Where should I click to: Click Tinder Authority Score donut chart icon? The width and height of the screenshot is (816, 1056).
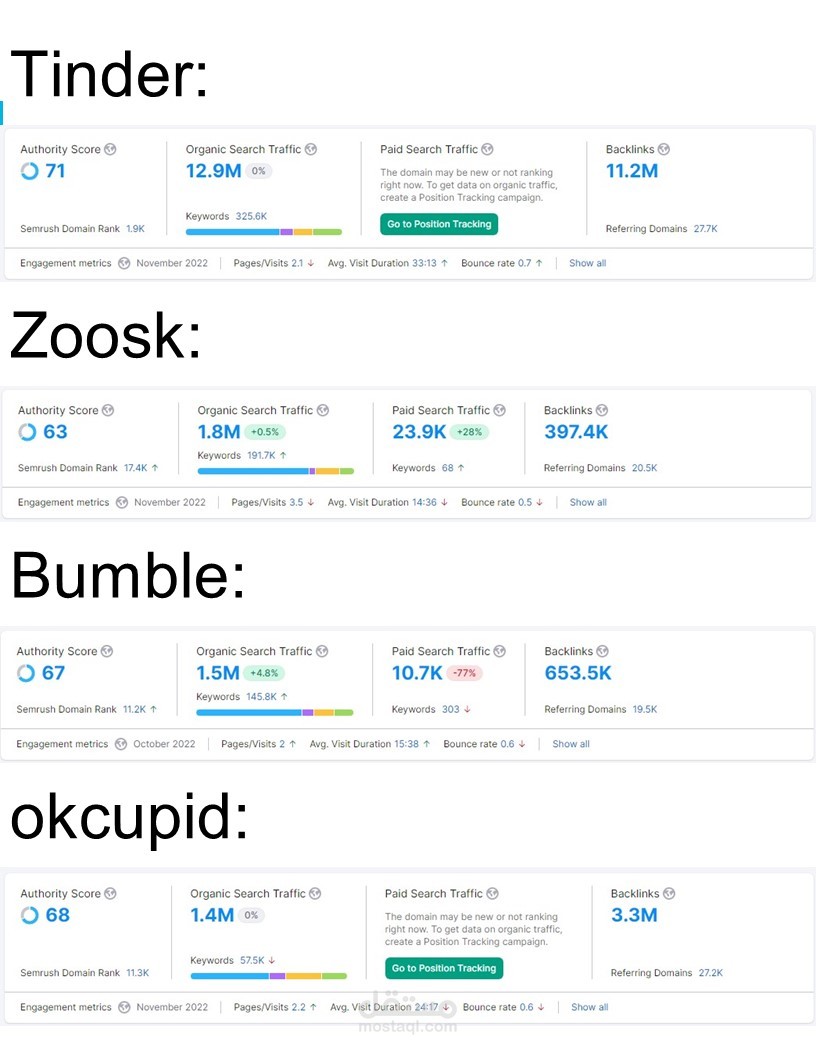(29, 171)
